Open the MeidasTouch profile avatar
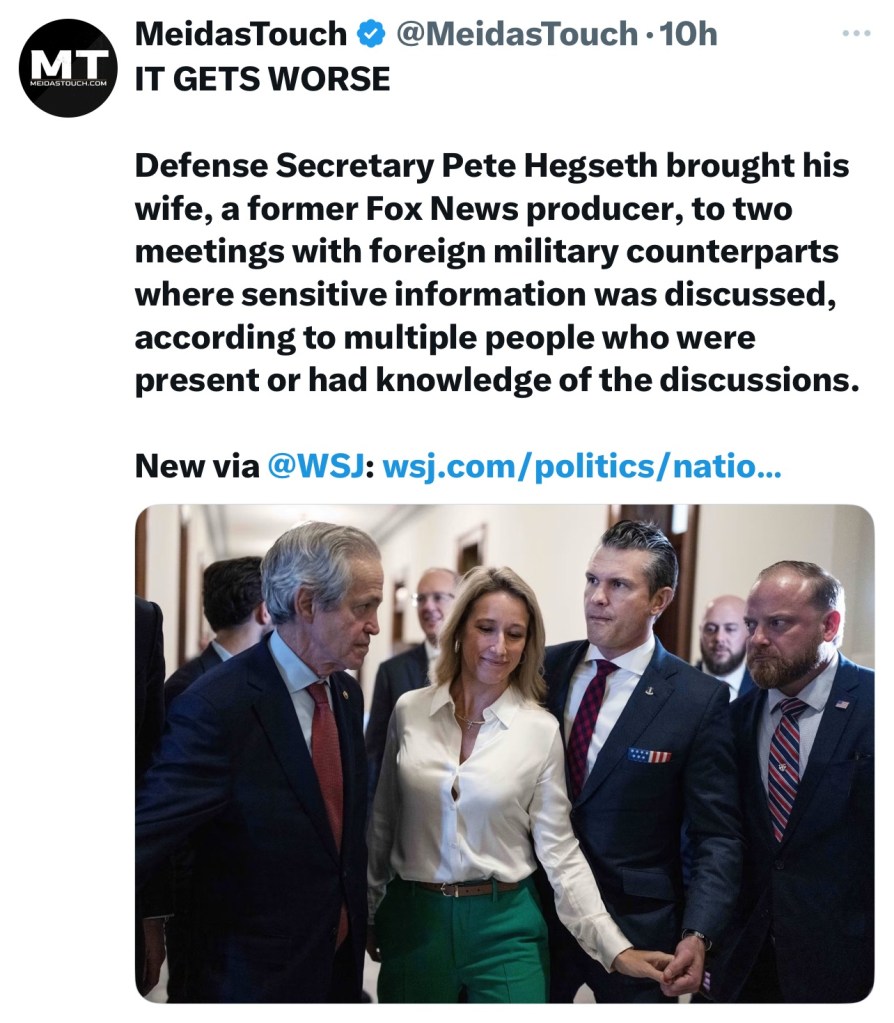894x1023 pixels. coord(69,68)
